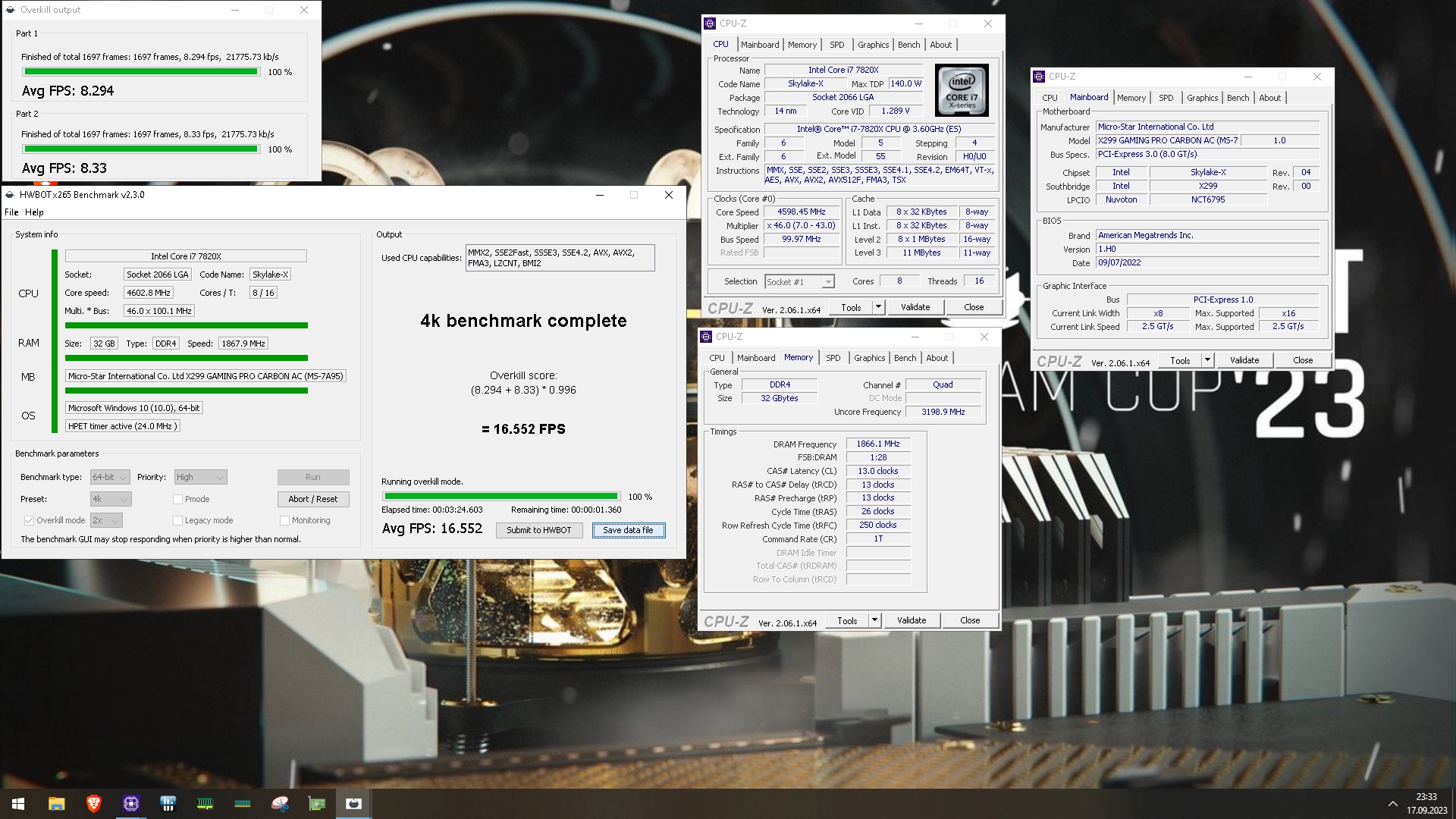Click Overkill output title bar icon
This screenshot has height=819, width=1456.
[11, 10]
